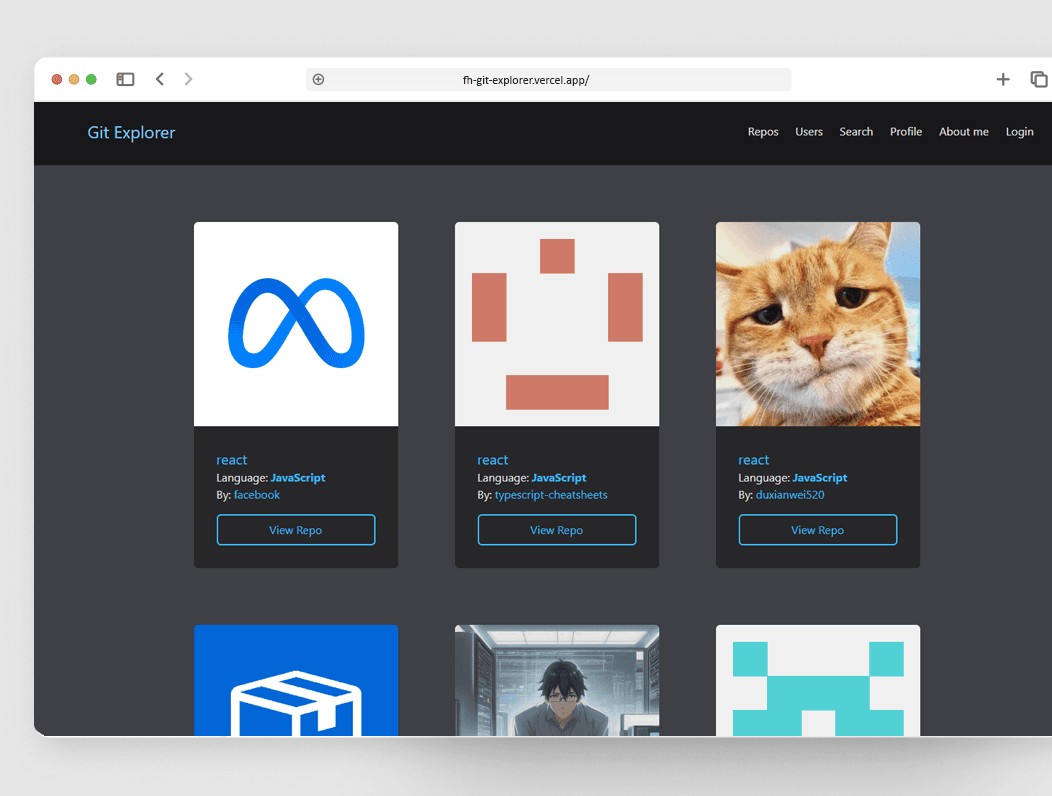Open react repo title by facebook
The height and width of the screenshot is (796, 1052).
231,460
